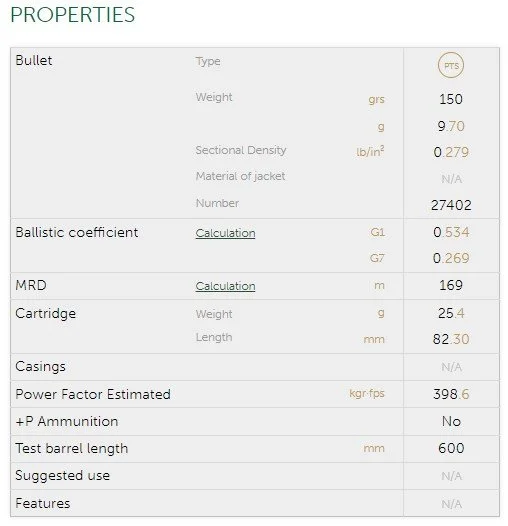Click the Features row label
508x526 pixels.
pyautogui.click(x=43, y=503)
